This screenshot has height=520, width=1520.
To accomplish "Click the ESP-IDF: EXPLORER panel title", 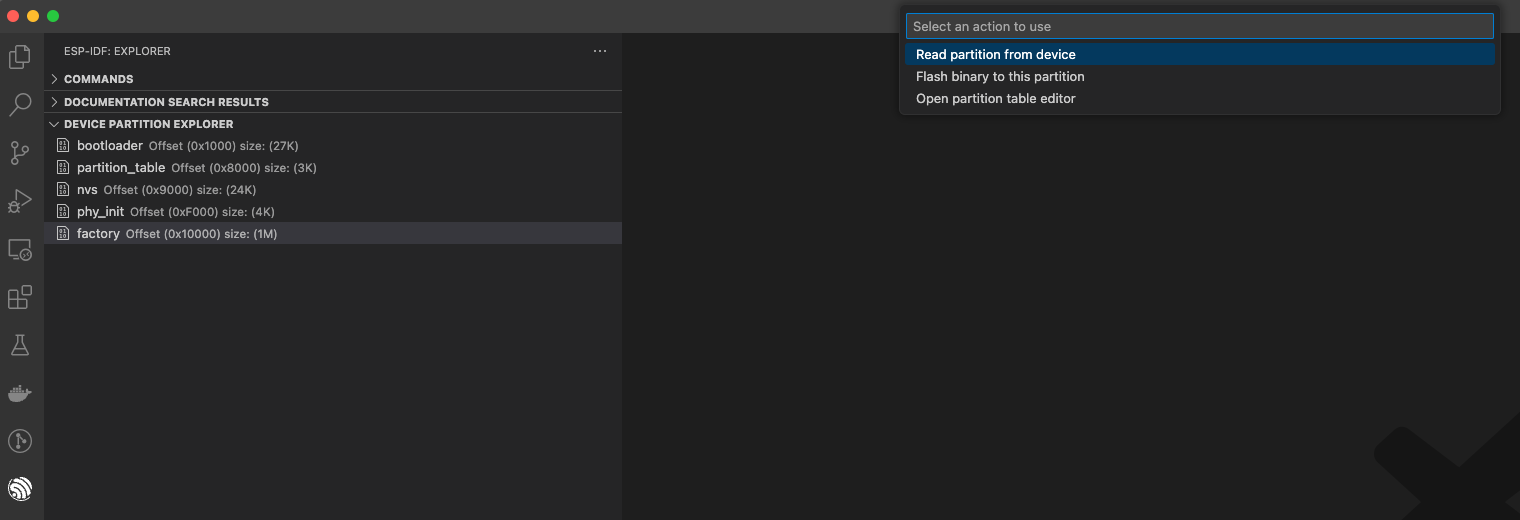I will pos(117,51).
